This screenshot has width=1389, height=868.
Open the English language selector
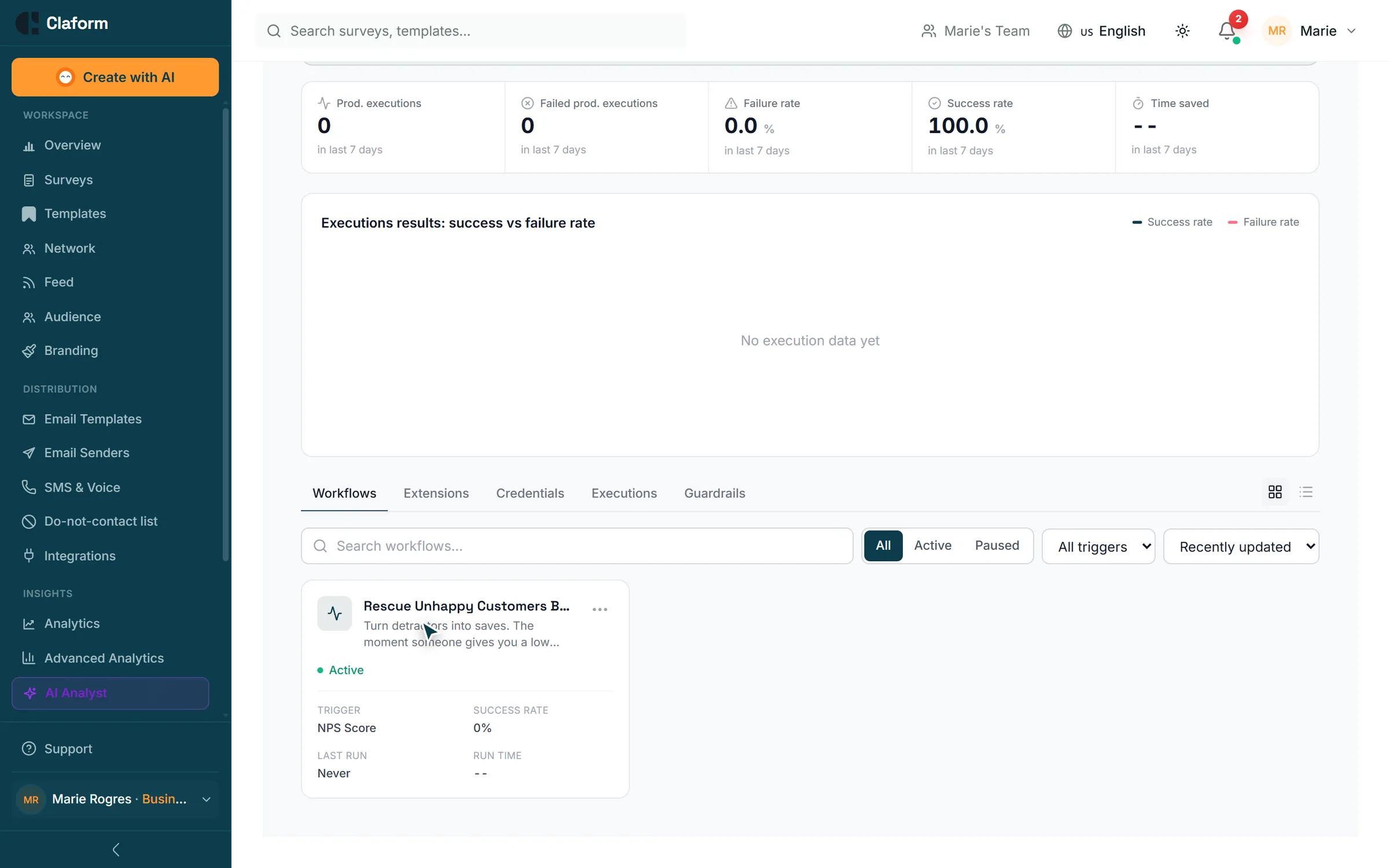click(1101, 31)
